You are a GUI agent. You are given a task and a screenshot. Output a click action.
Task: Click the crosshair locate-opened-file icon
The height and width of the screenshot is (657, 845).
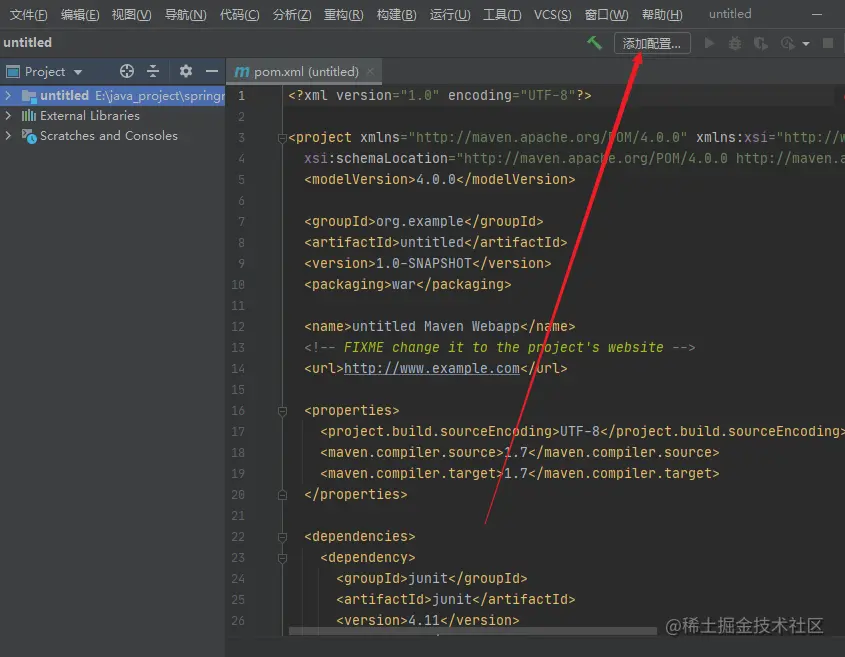127,71
